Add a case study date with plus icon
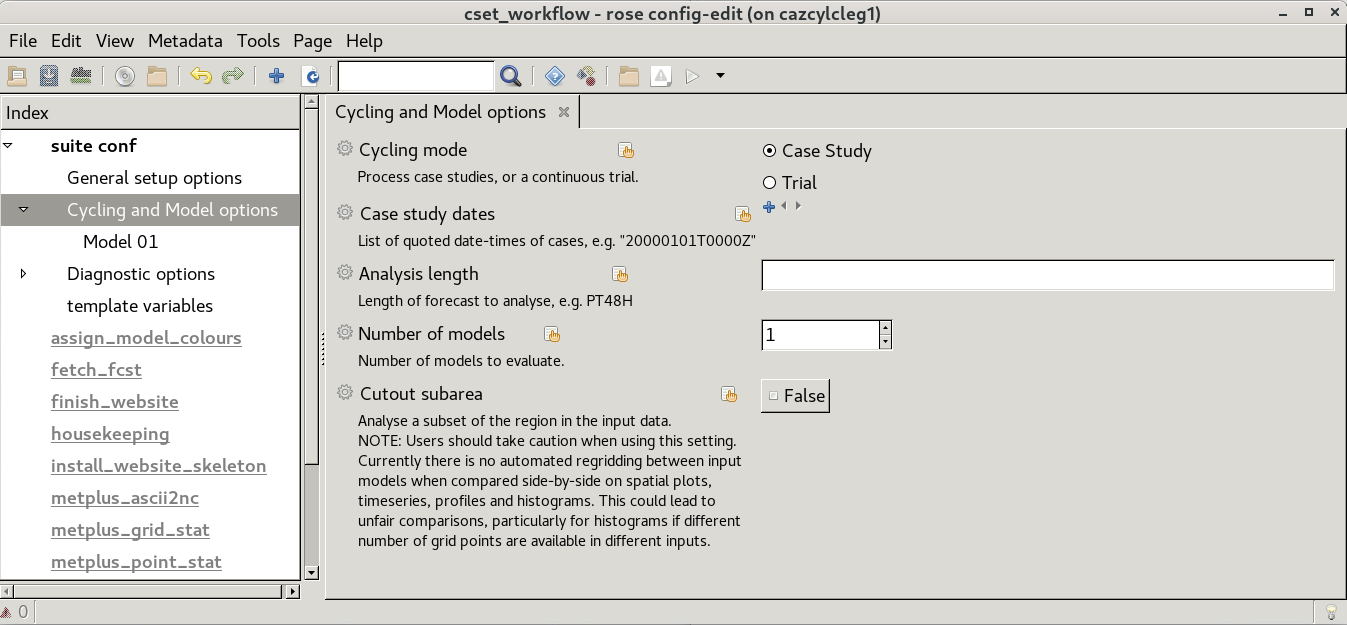Image resolution: width=1347 pixels, height=625 pixels. 769,207
